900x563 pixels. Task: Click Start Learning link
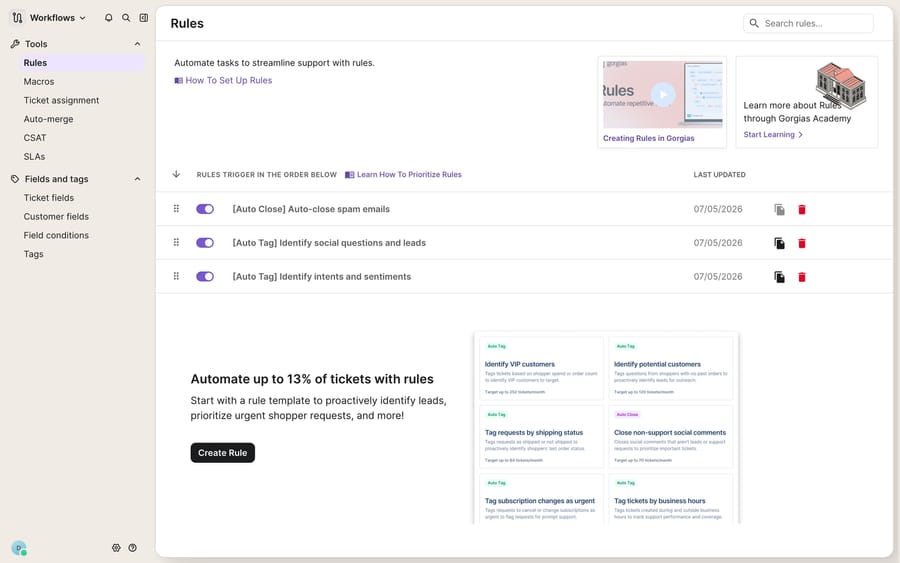pyautogui.click(x=769, y=134)
